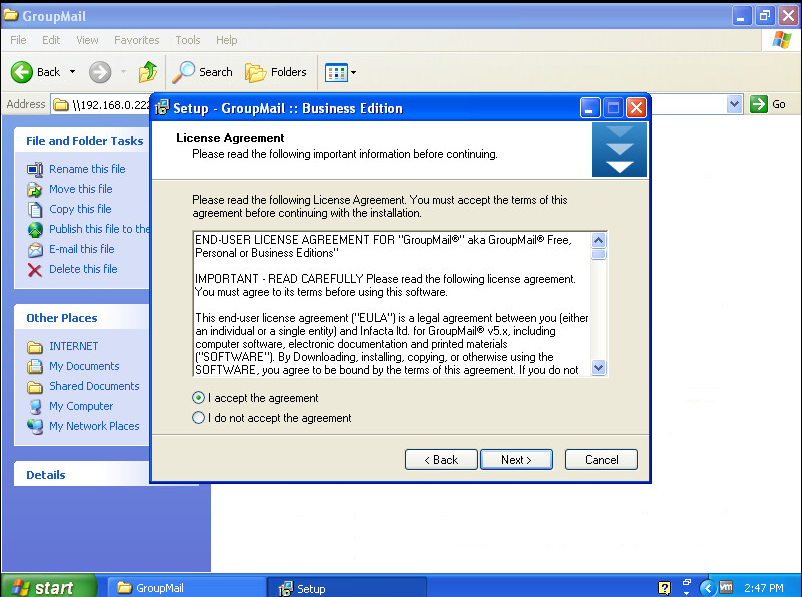Switch to GroupMail folder taskbar button

(187, 587)
